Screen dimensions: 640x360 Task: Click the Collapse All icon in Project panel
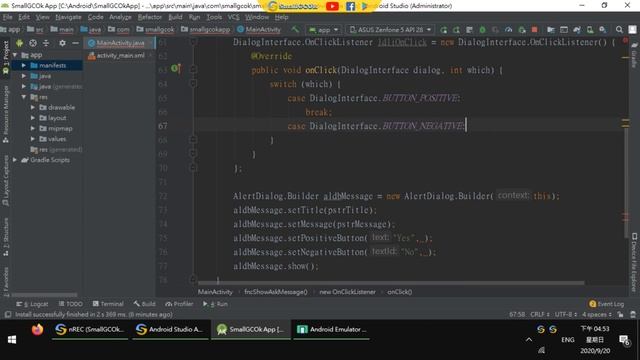(46, 43)
